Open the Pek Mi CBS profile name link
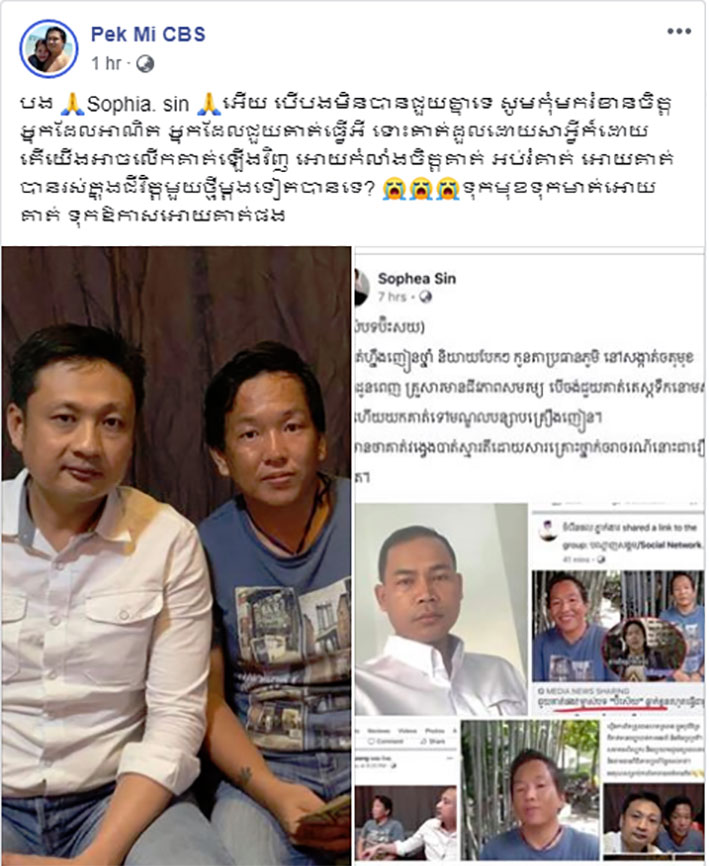 click(x=148, y=34)
